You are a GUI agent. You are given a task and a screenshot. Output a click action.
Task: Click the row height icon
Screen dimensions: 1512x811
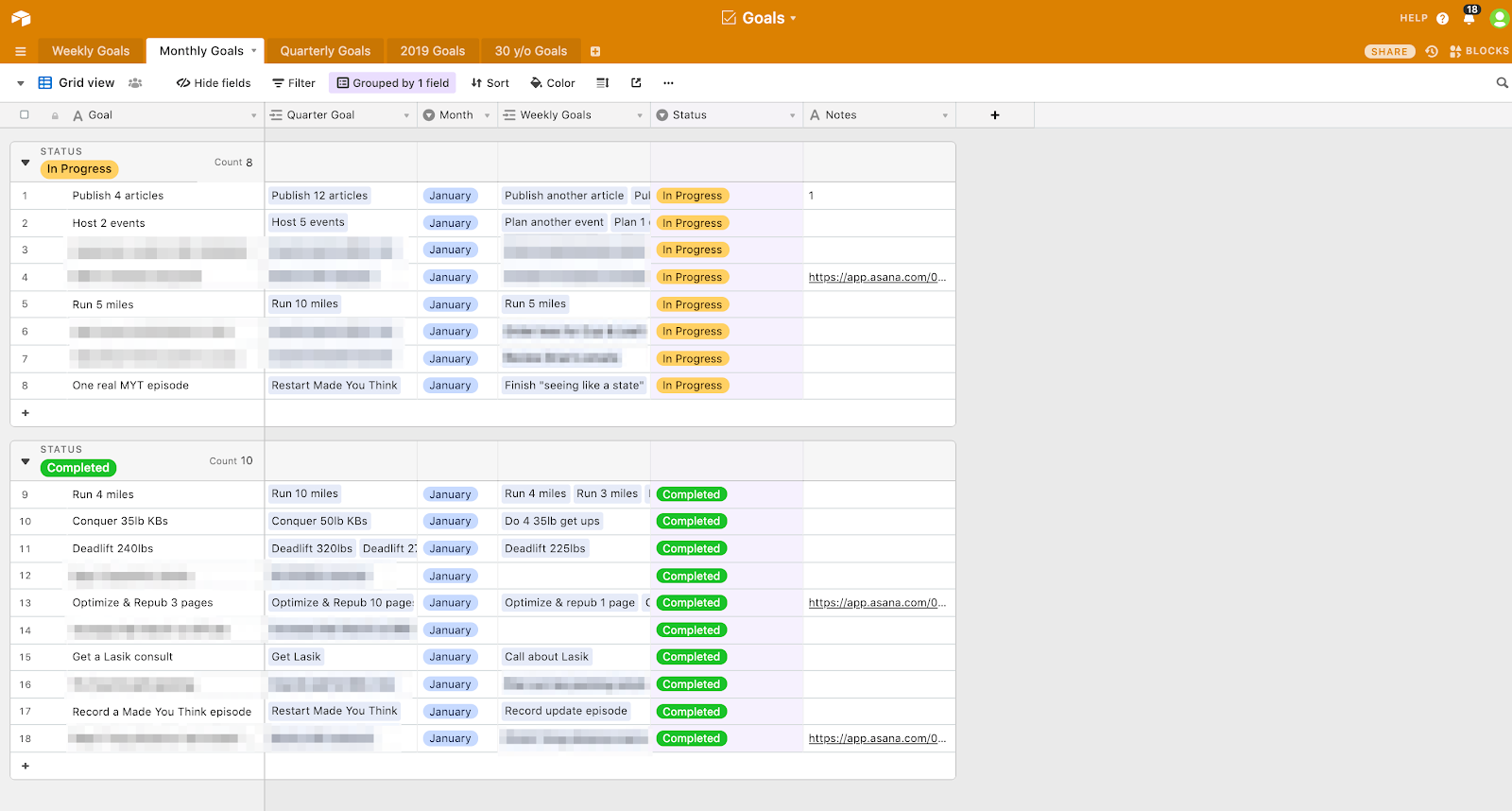click(x=603, y=83)
